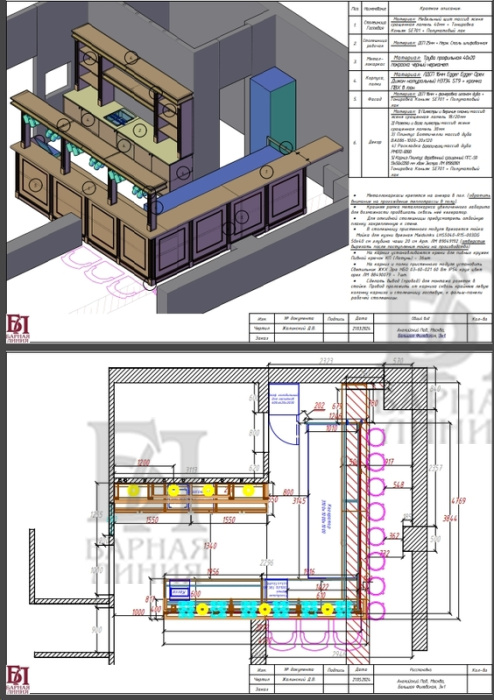Screen dimensions: 494x700
Task: Click the 1340 dimension between the counters
Action: click(x=210, y=546)
